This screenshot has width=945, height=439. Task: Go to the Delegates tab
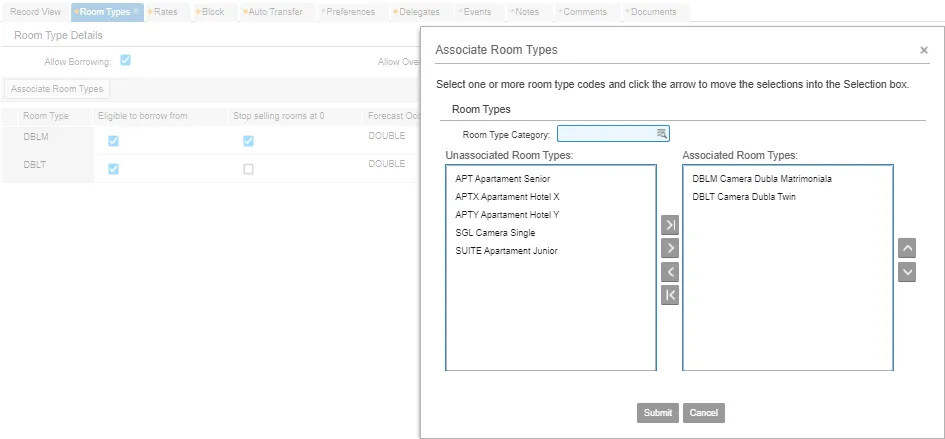(x=419, y=12)
